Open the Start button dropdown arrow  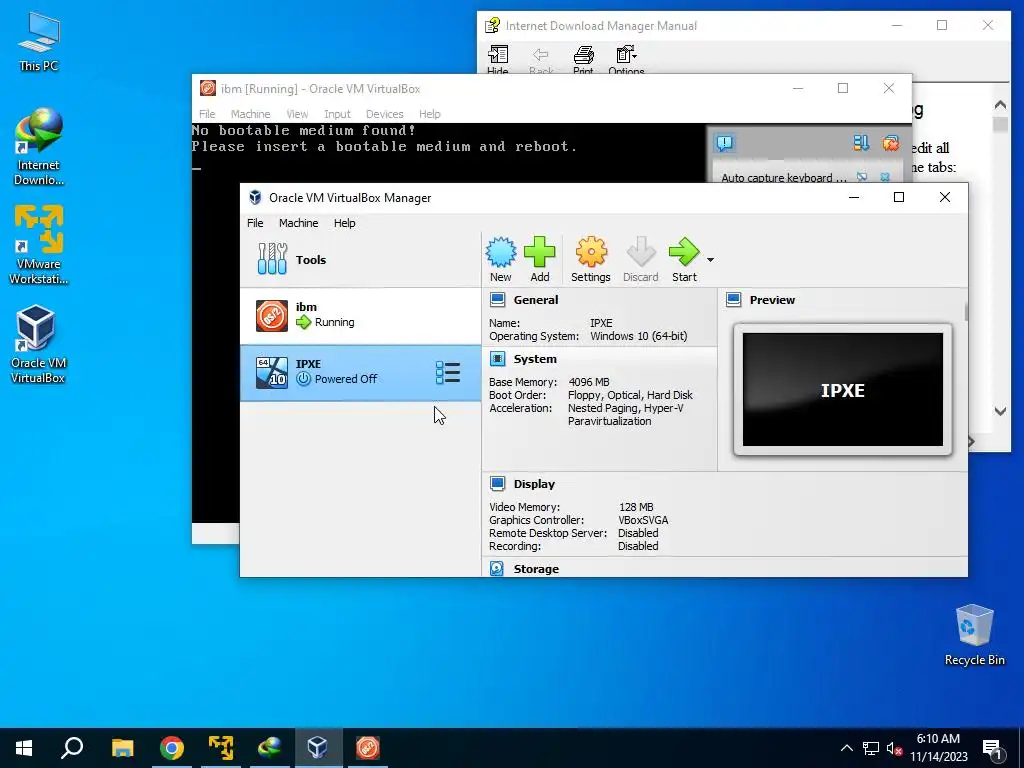pyautogui.click(x=711, y=260)
